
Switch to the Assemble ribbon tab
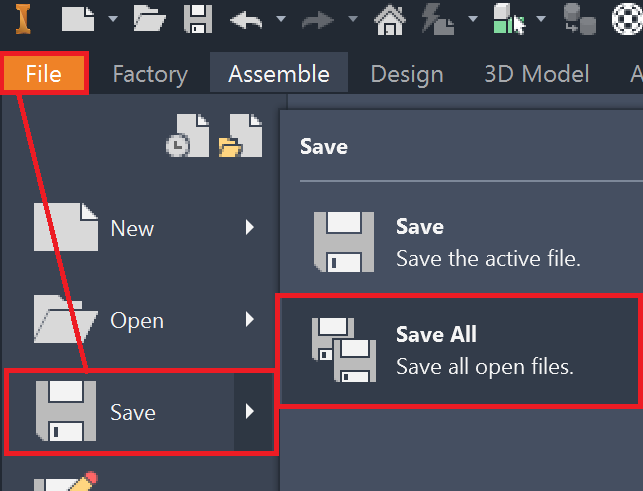tap(278, 74)
